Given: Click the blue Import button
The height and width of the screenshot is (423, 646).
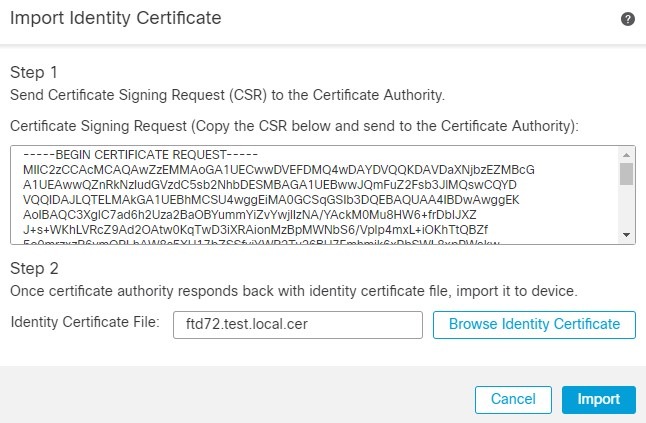Looking at the screenshot, I should [x=598, y=398].
